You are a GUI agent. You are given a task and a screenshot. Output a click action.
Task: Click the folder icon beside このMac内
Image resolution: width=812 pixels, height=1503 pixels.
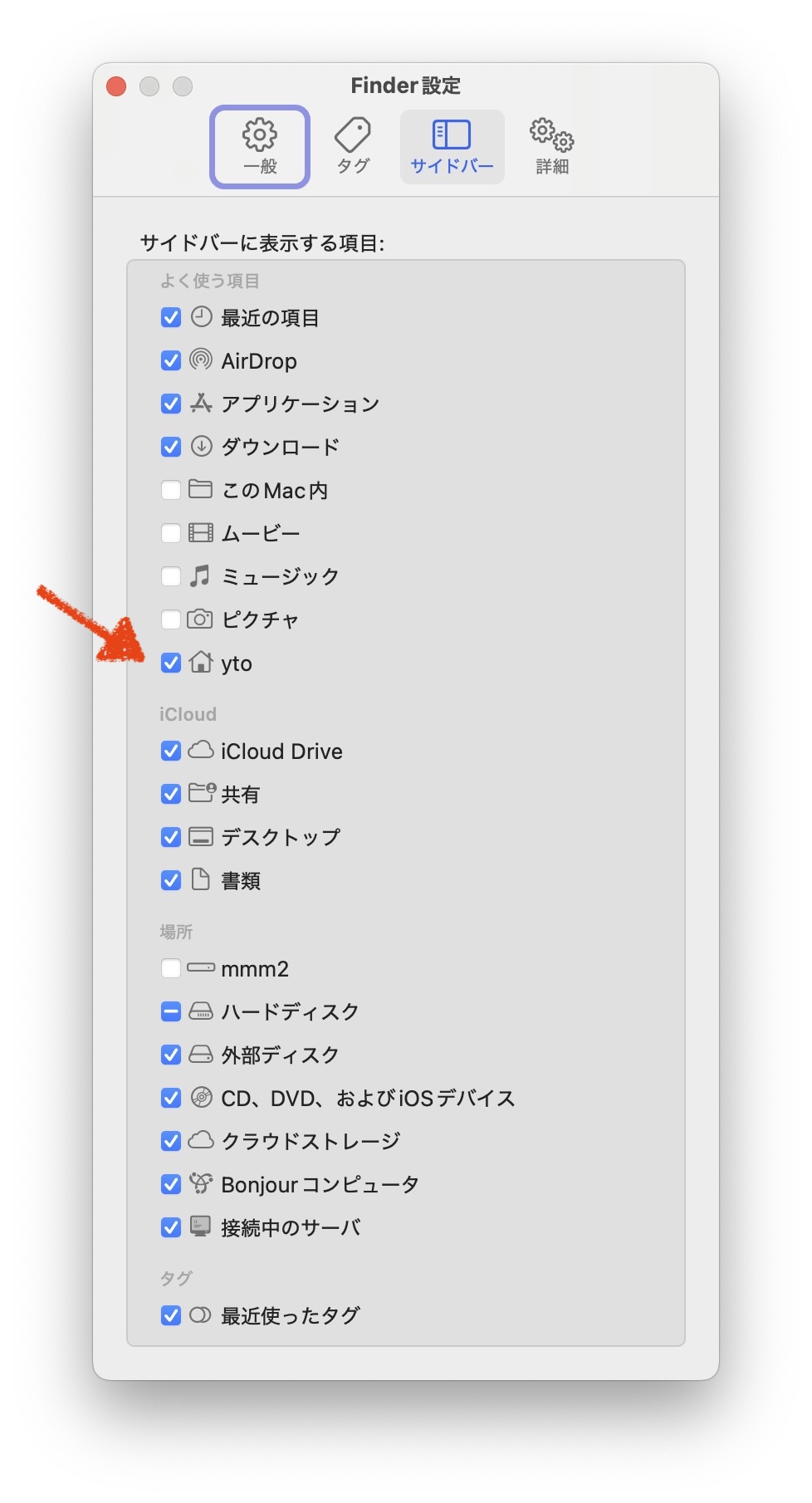click(200, 488)
